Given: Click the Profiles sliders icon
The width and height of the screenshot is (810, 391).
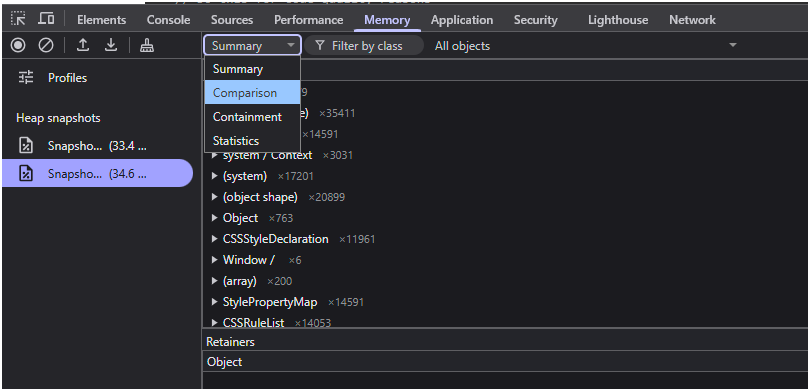Looking at the screenshot, I should [26, 77].
